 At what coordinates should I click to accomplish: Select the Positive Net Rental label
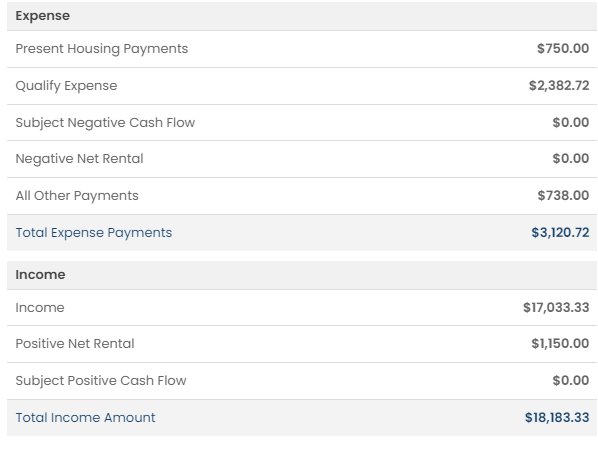click(75, 344)
